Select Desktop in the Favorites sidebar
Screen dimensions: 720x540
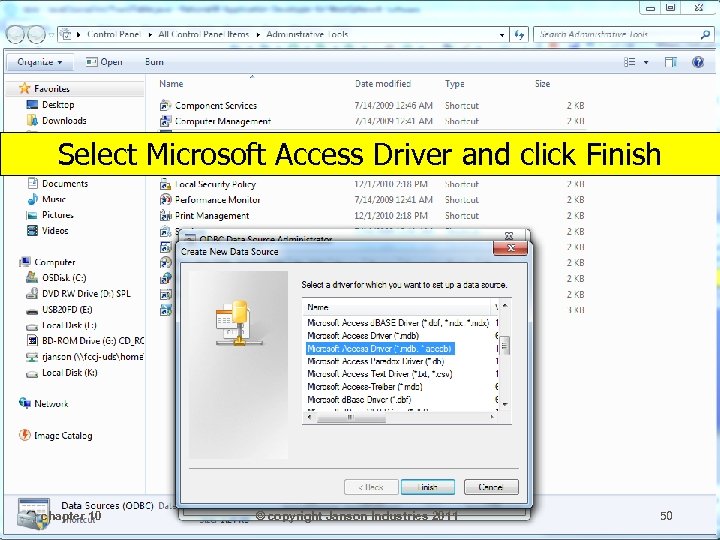(x=51, y=105)
